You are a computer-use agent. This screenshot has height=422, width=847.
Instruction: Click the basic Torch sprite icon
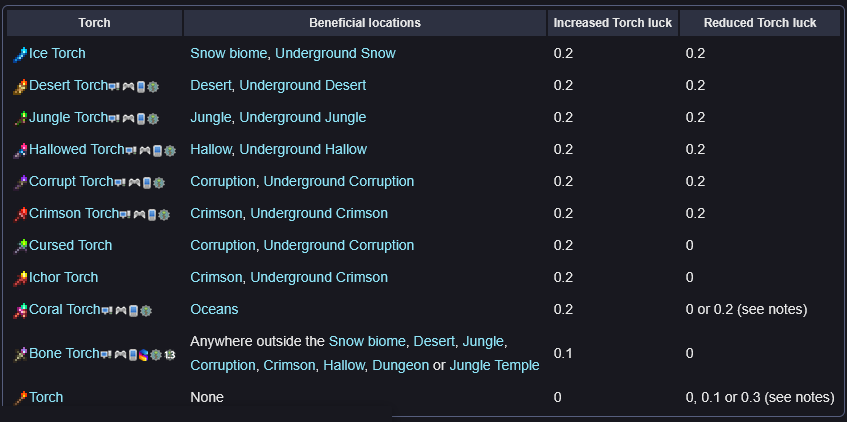[x=20, y=398]
